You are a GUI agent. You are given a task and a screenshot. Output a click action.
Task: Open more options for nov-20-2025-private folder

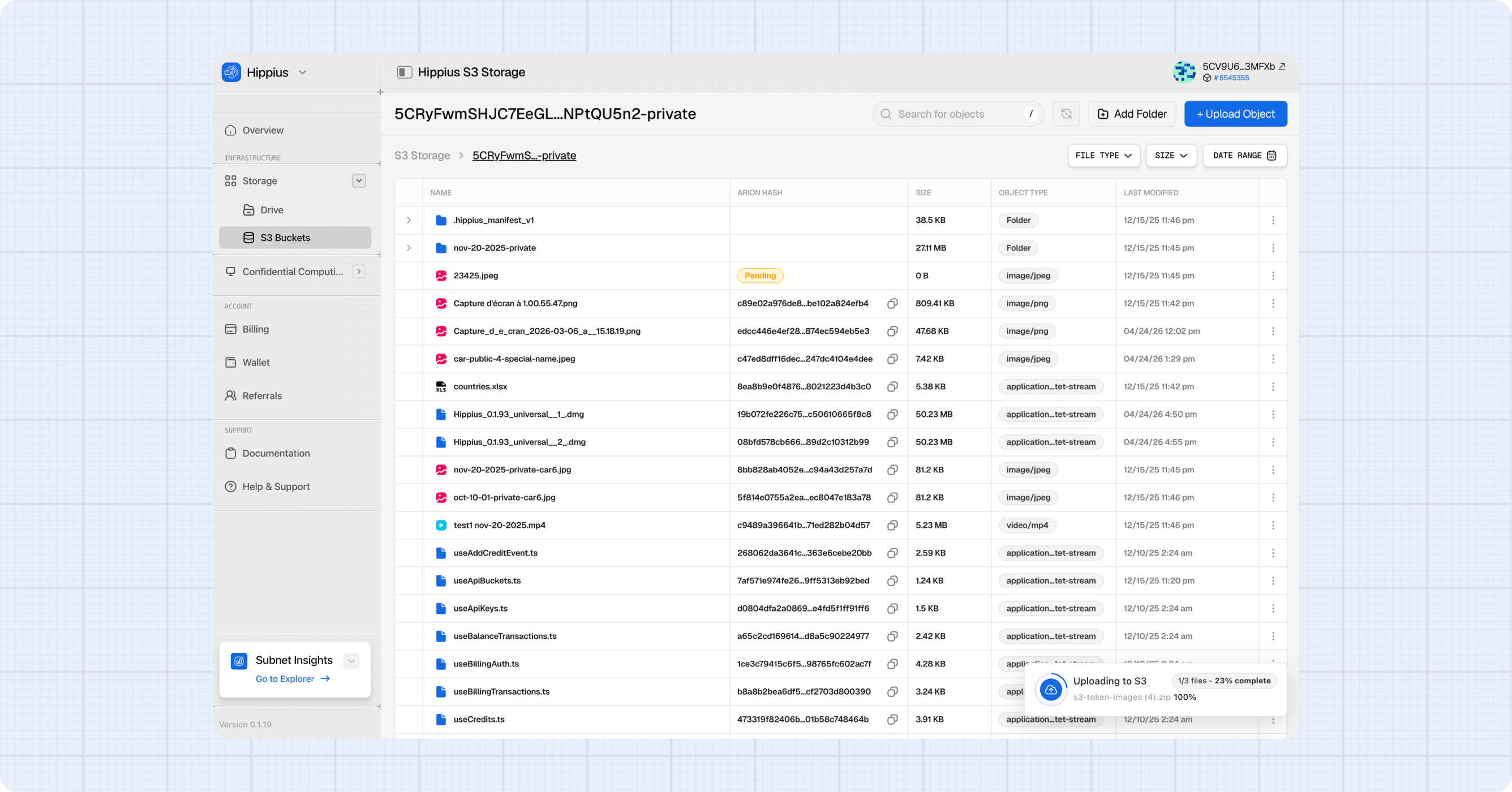[1273, 248]
